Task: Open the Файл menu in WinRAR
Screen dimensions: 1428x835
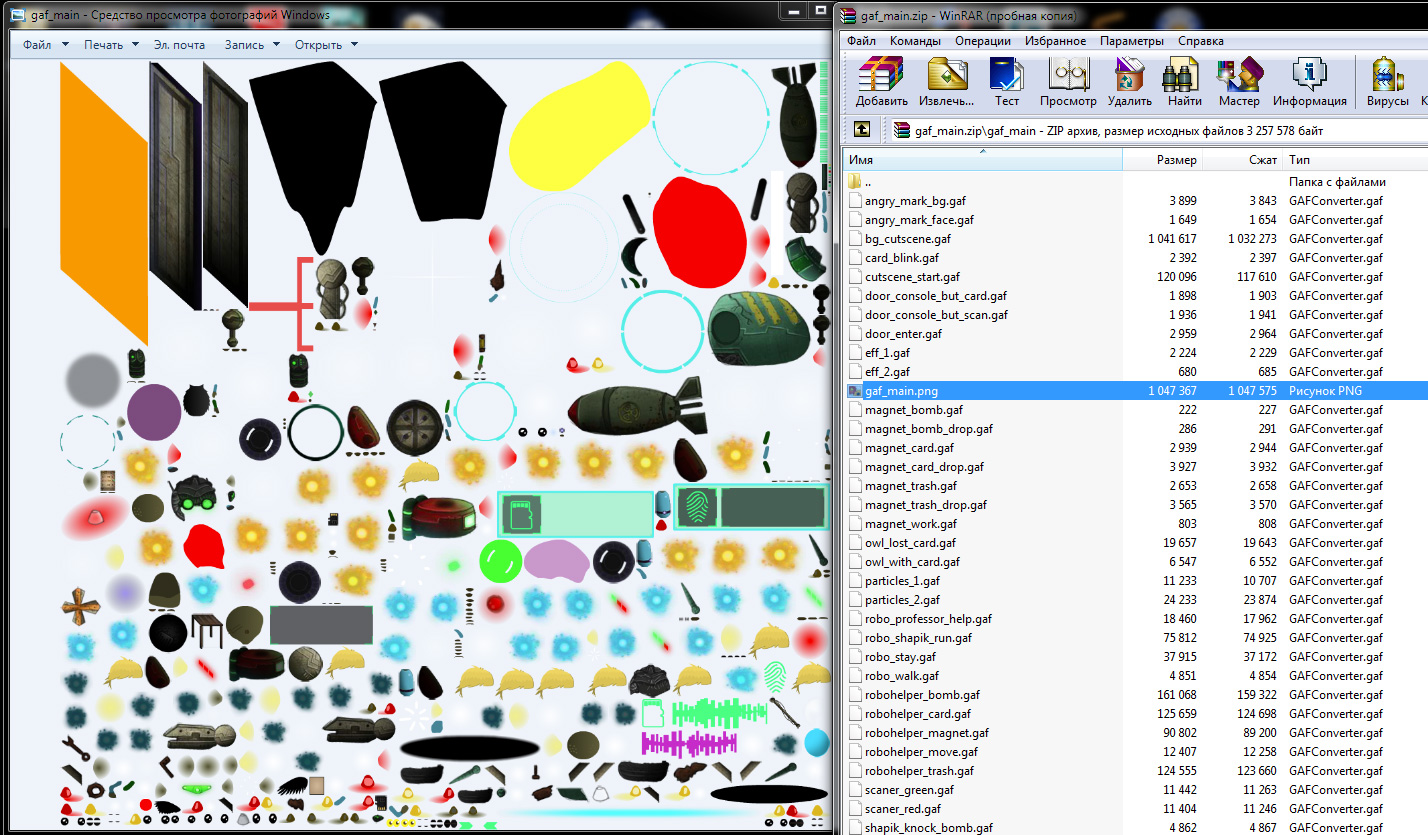Action: click(861, 41)
